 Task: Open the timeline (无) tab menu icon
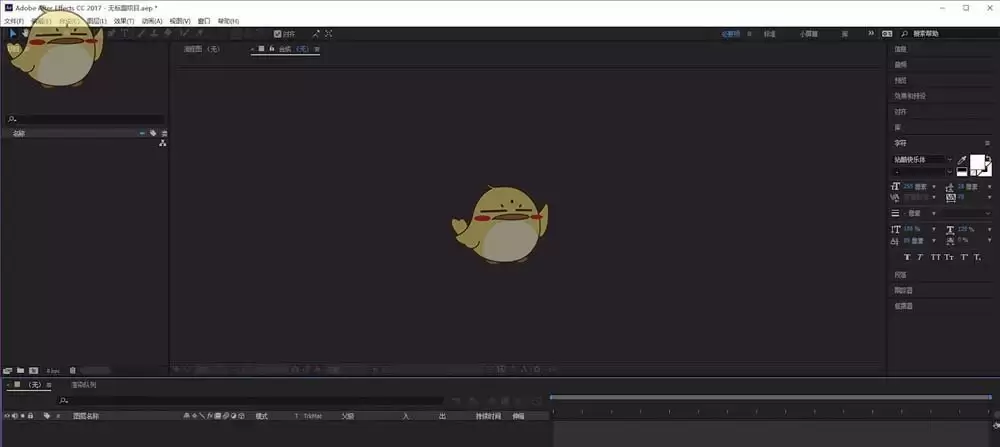[x=48, y=385]
